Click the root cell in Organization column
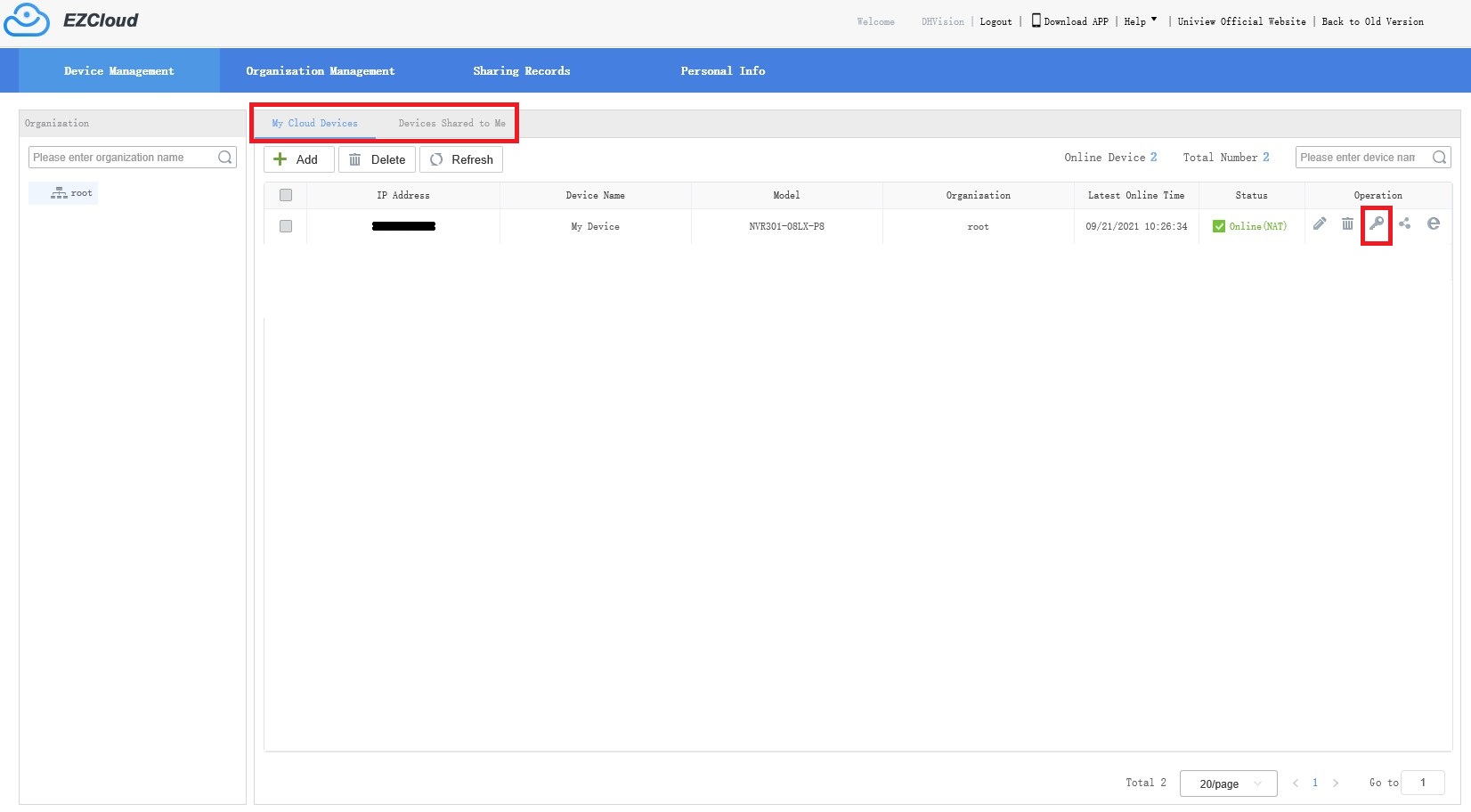Screen dimensions: 1471x812 (x=979, y=226)
